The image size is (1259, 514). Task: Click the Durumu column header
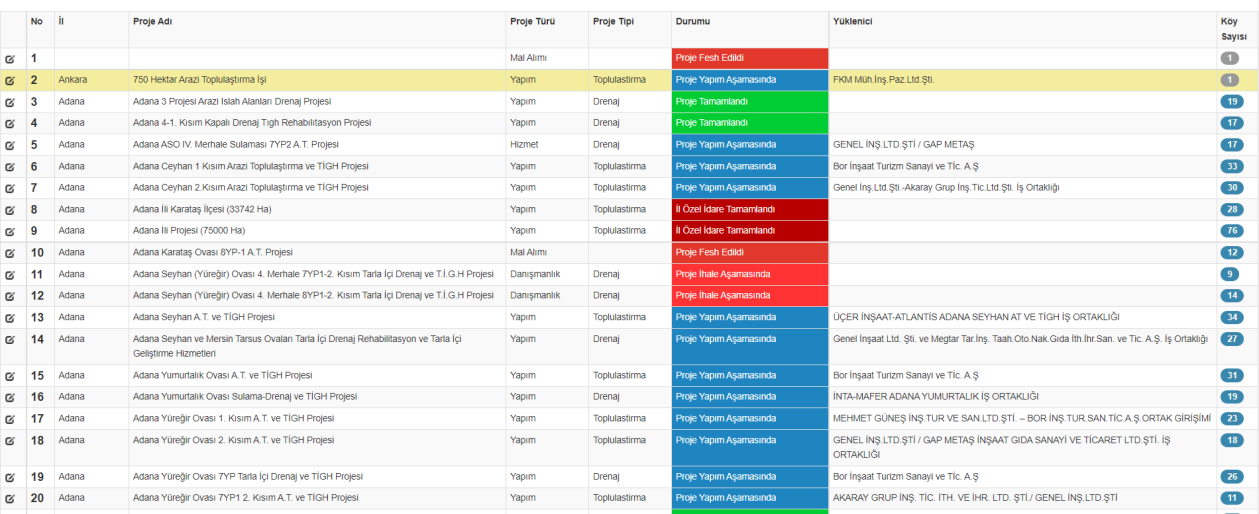[x=694, y=21]
